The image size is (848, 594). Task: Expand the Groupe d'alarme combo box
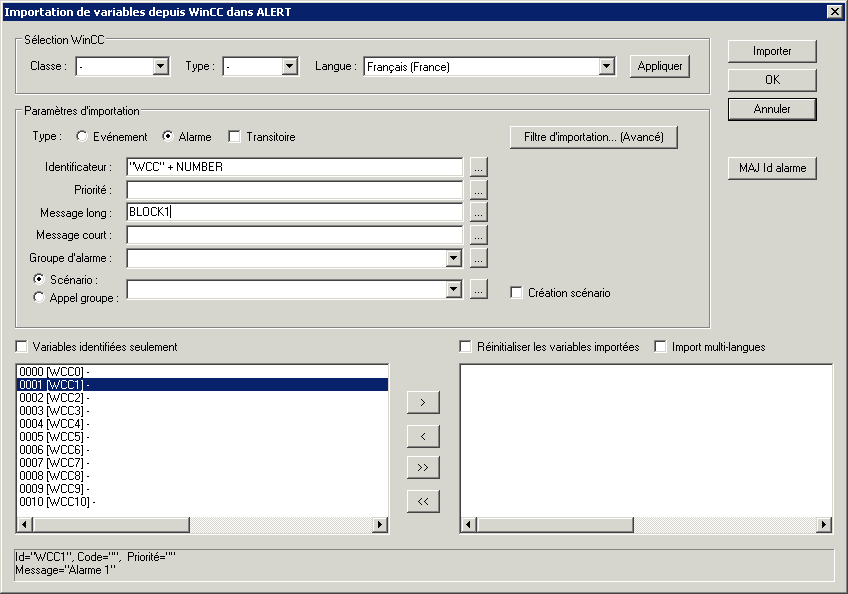coord(454,258)
